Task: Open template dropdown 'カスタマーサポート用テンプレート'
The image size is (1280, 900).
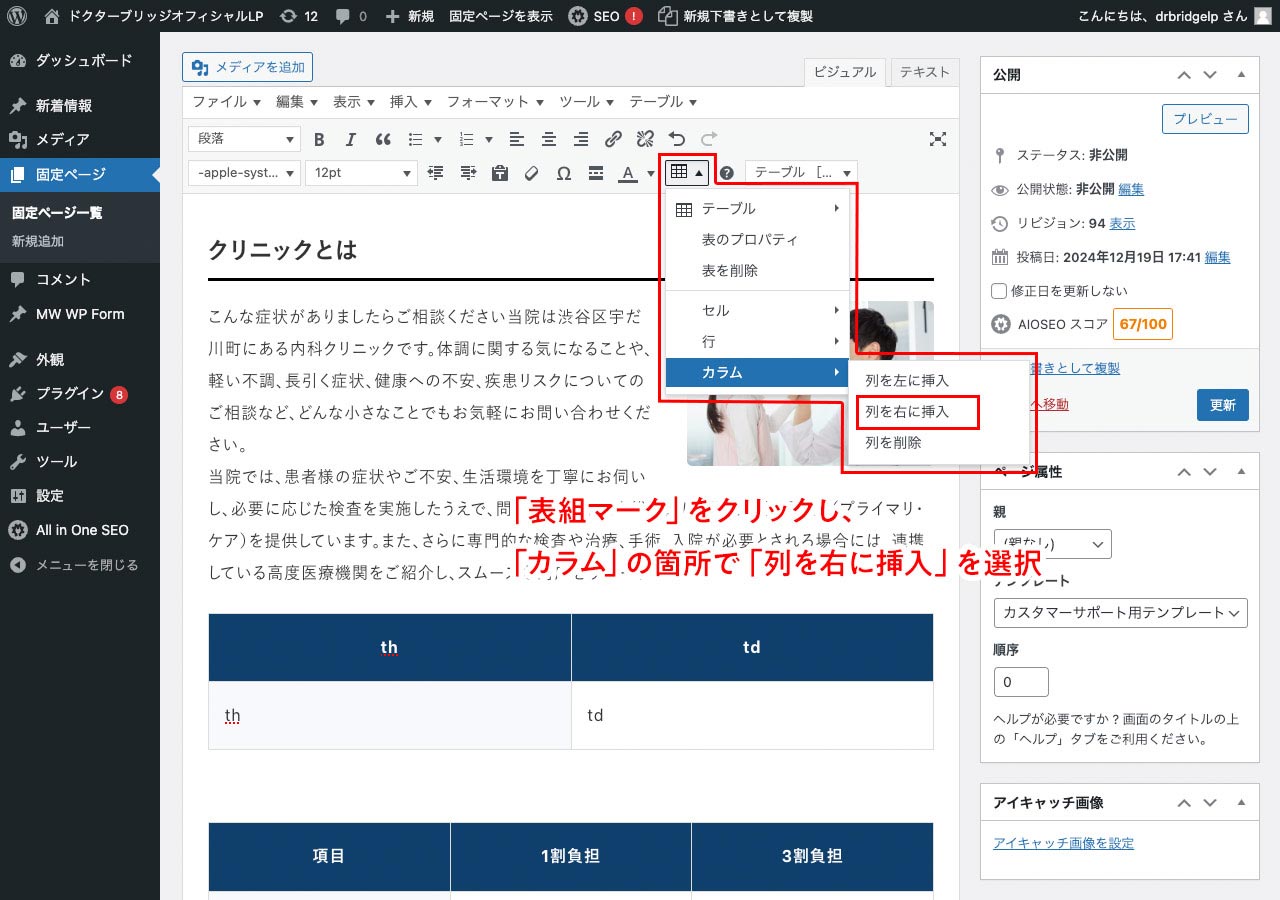Action: [1120, 612]
